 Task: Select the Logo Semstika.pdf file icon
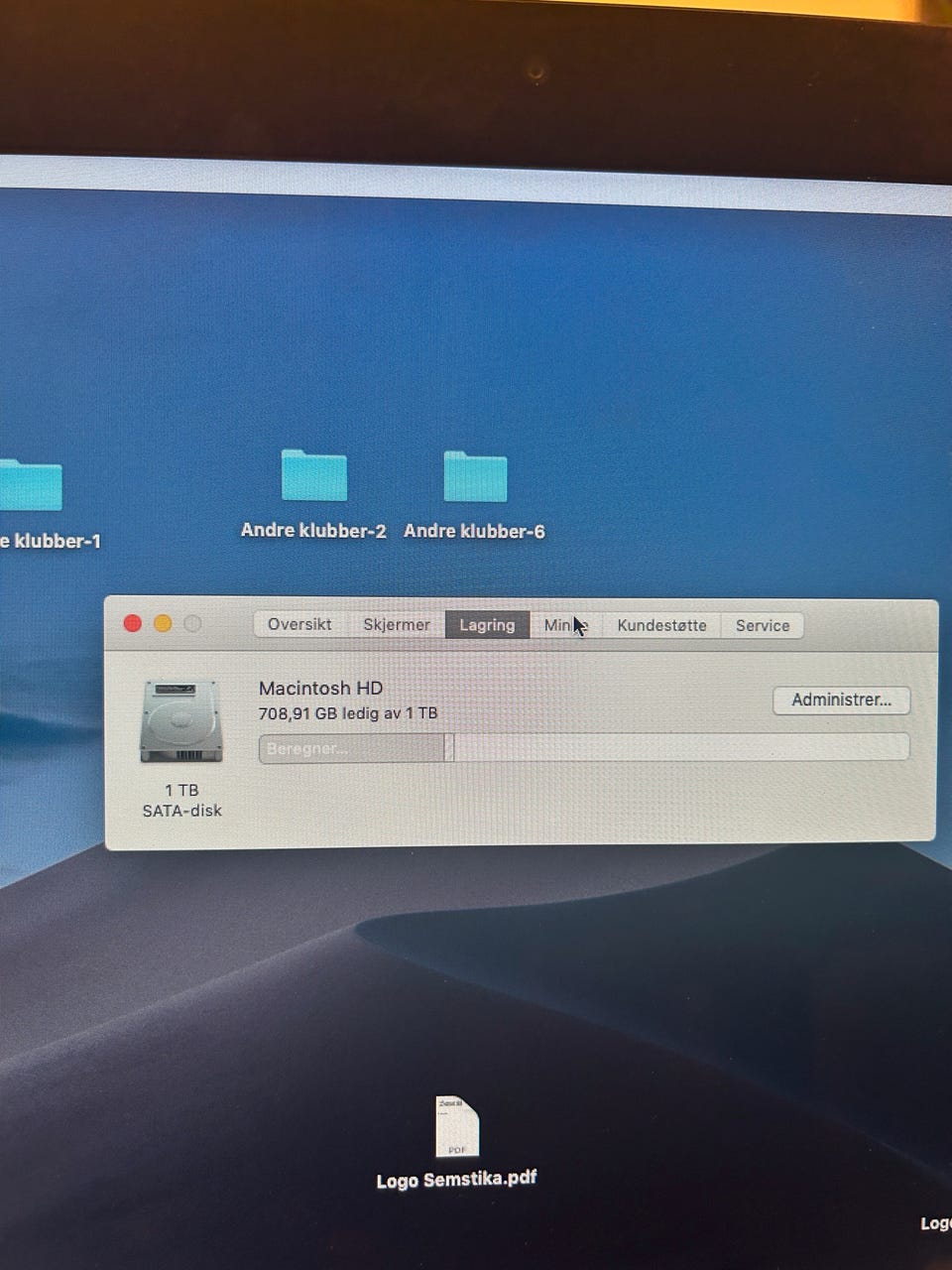pyautogui.click(x=457, y=1127)
